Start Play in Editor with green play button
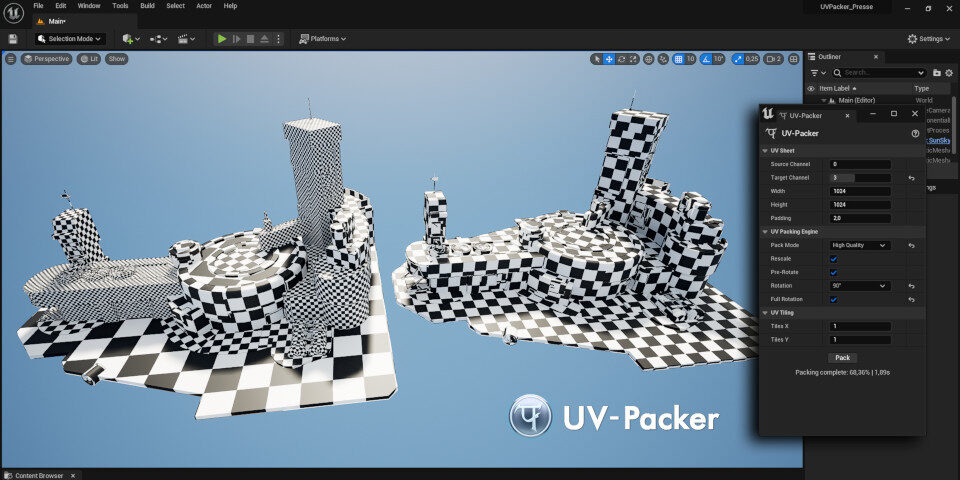Image resolution: width=960 pixels, height=480 pixels. pyautogui.click(x=222, y=39)
